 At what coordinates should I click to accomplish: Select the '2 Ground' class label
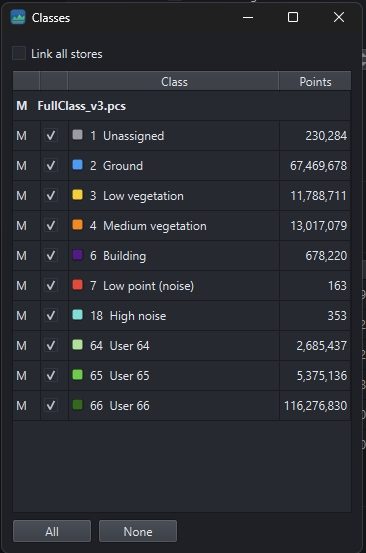pyautogui.click(x=116, y=166)
